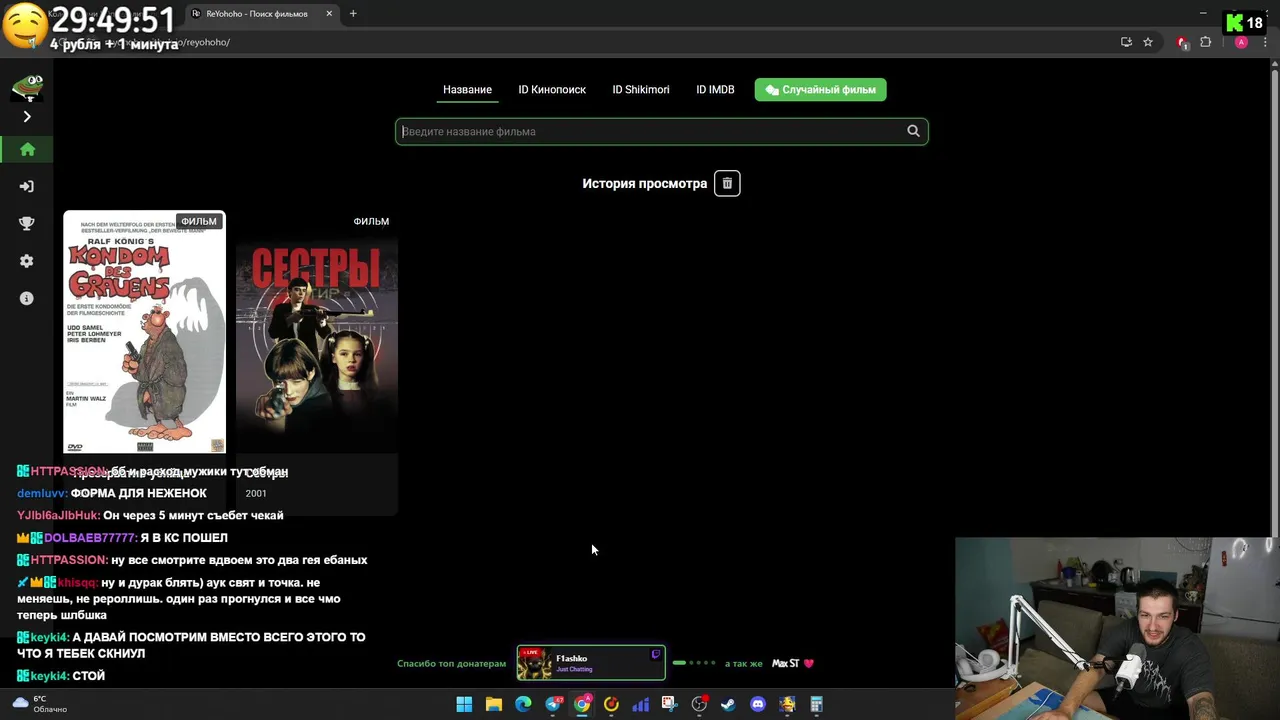Click the История просмотра heading
The height and width of the screenshot is (720, 1280).
click(644, 183)
